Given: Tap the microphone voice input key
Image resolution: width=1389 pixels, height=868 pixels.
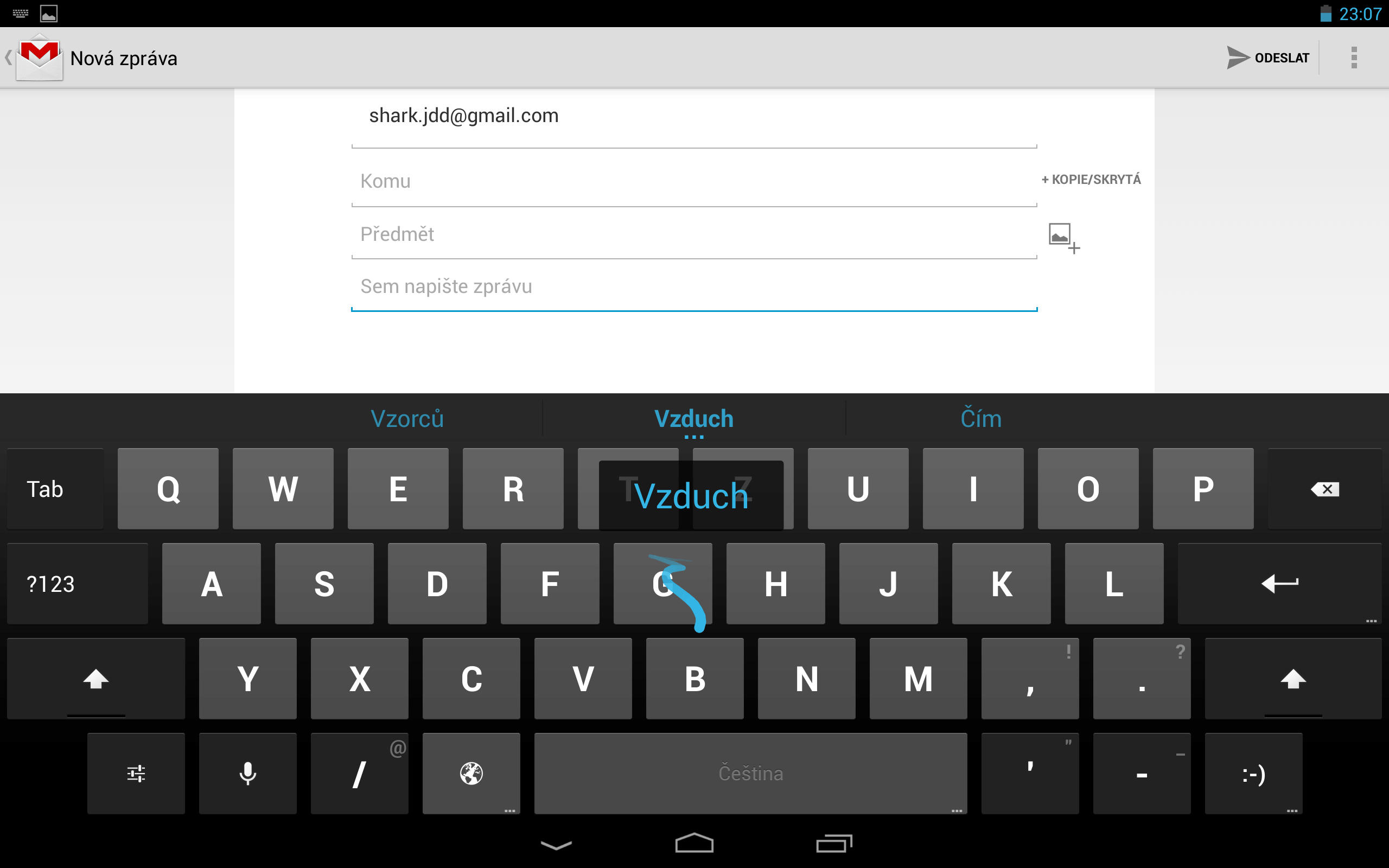Looking at the screenshot, I should click(247, 773).
